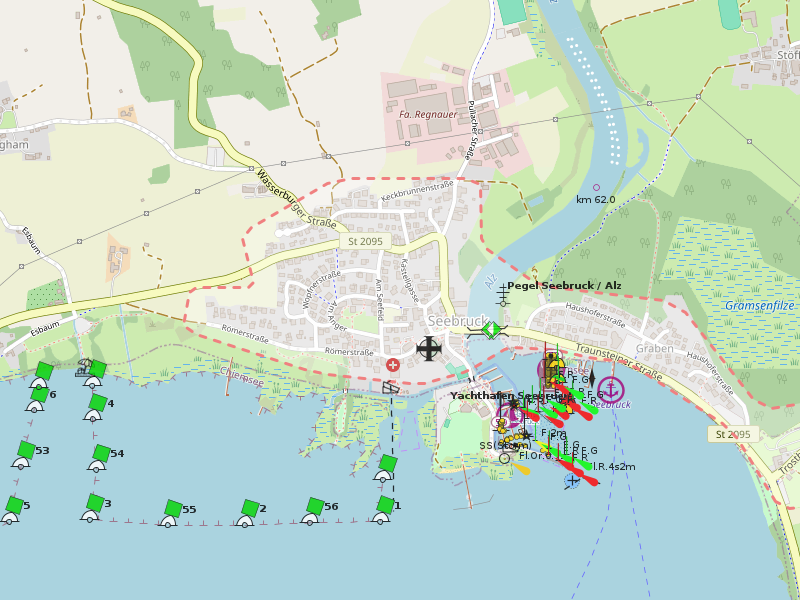Click green buoy number 3

95,503
